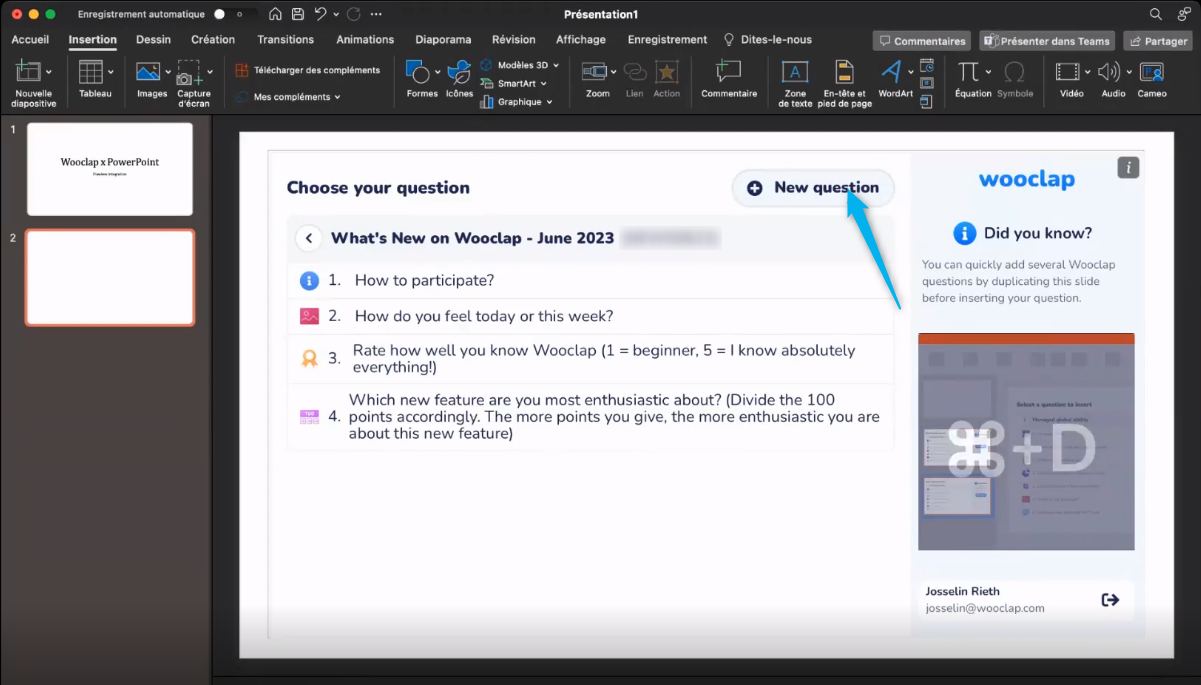Click the Capture d'écran camera icon
1201x685 pixels.
[189, 73]
